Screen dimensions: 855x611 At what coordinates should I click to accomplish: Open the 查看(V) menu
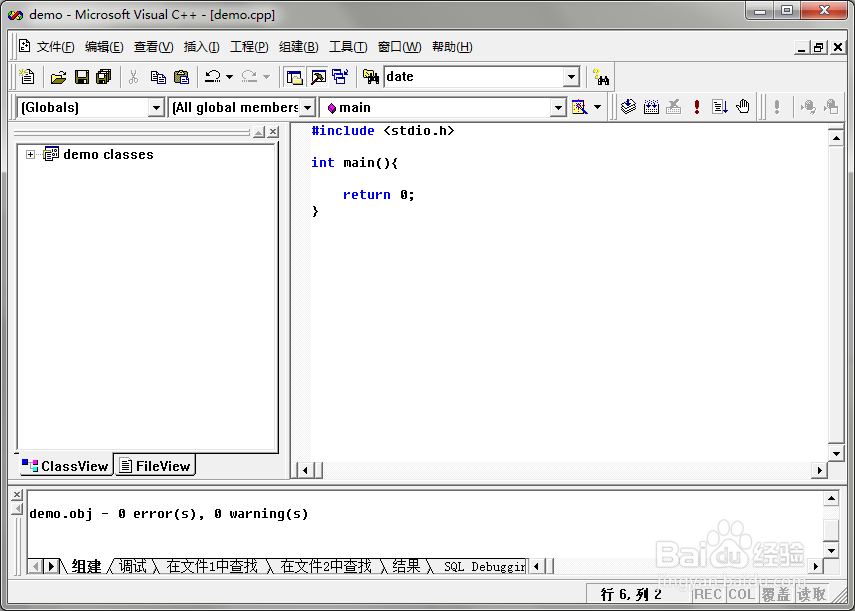(x=153, y=47)
